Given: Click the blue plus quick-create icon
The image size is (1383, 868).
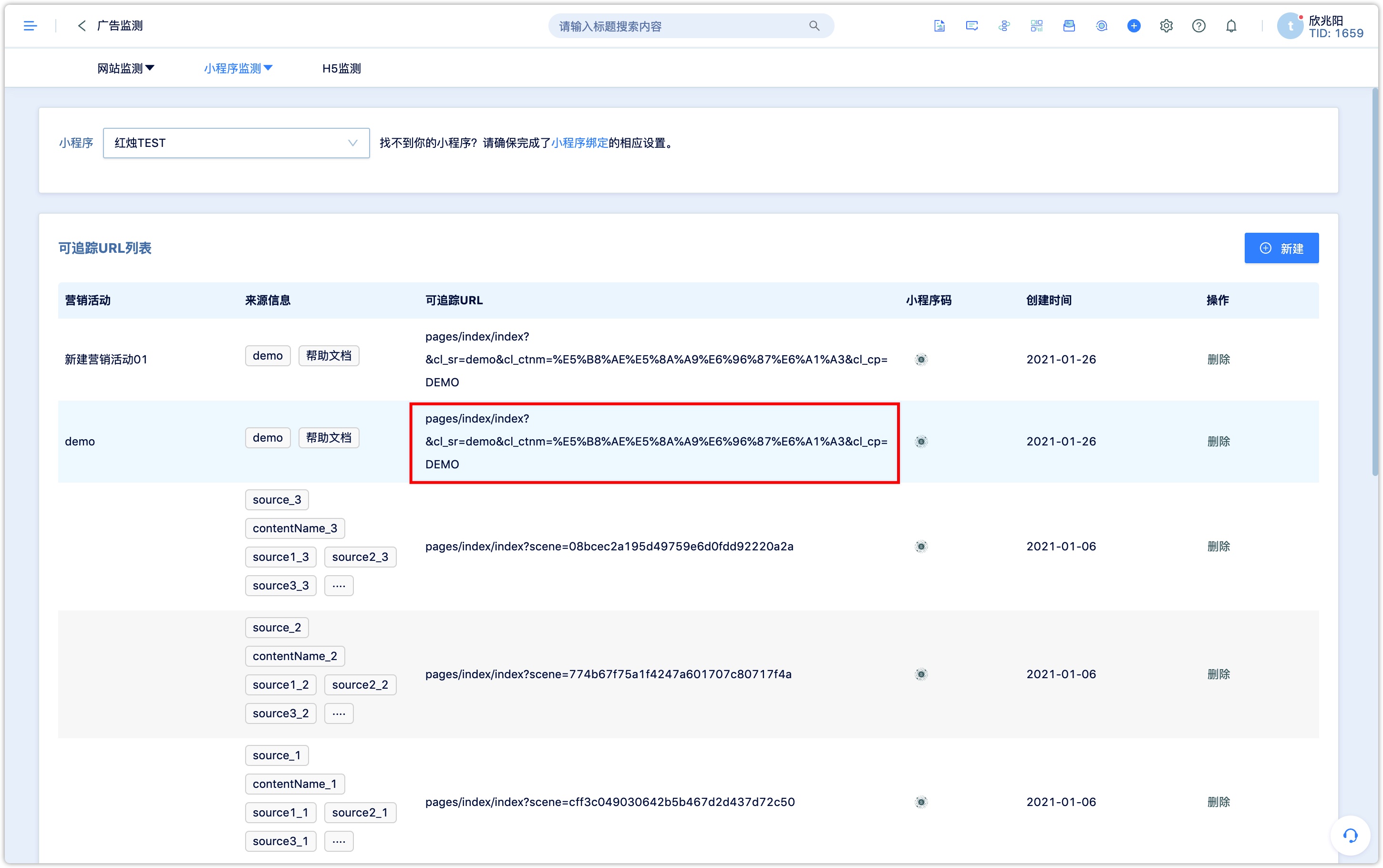Looking at the screenshot, I should coord(1134,26).
